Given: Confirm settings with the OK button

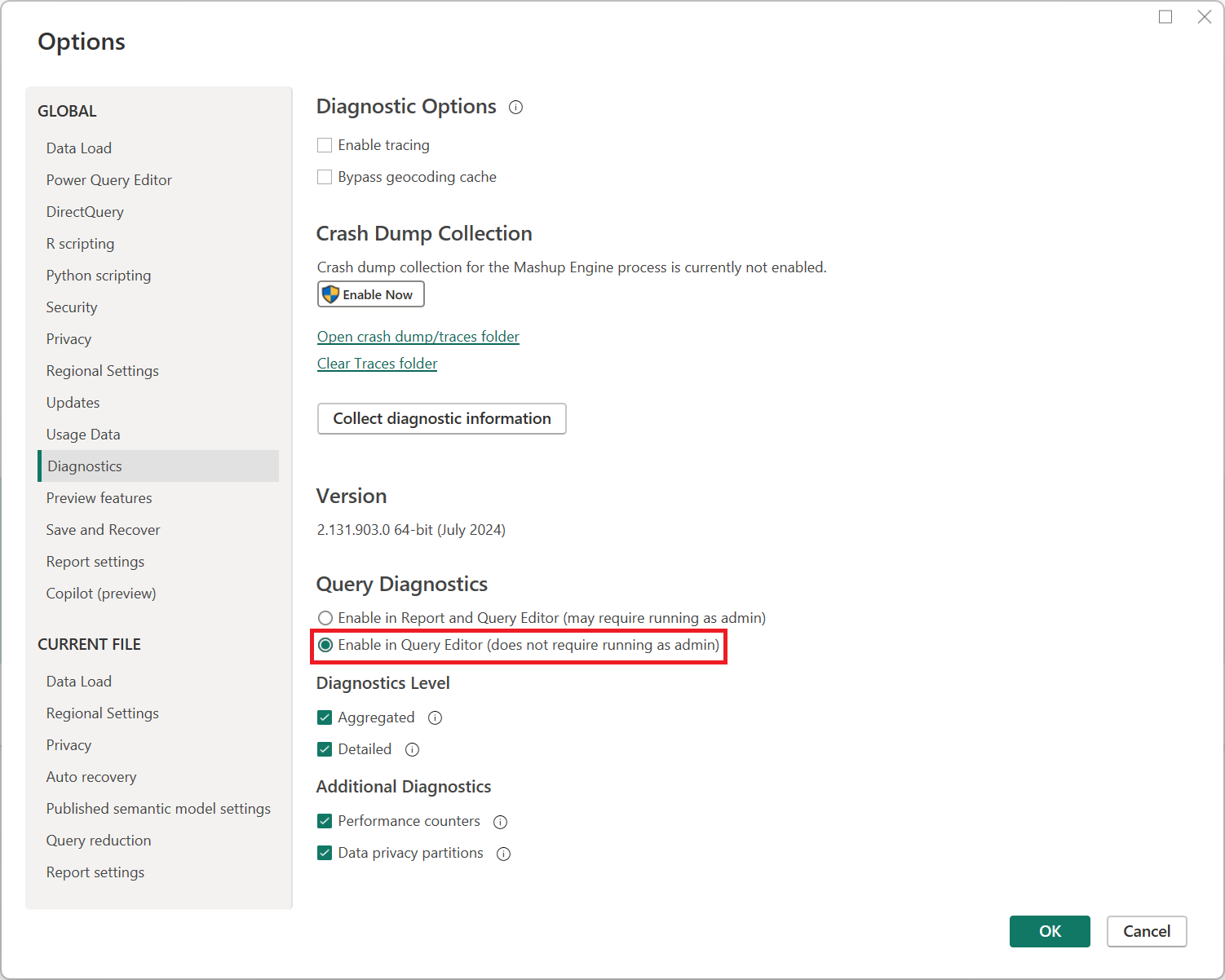Looking at the screenshot, I should point(1050,931).
